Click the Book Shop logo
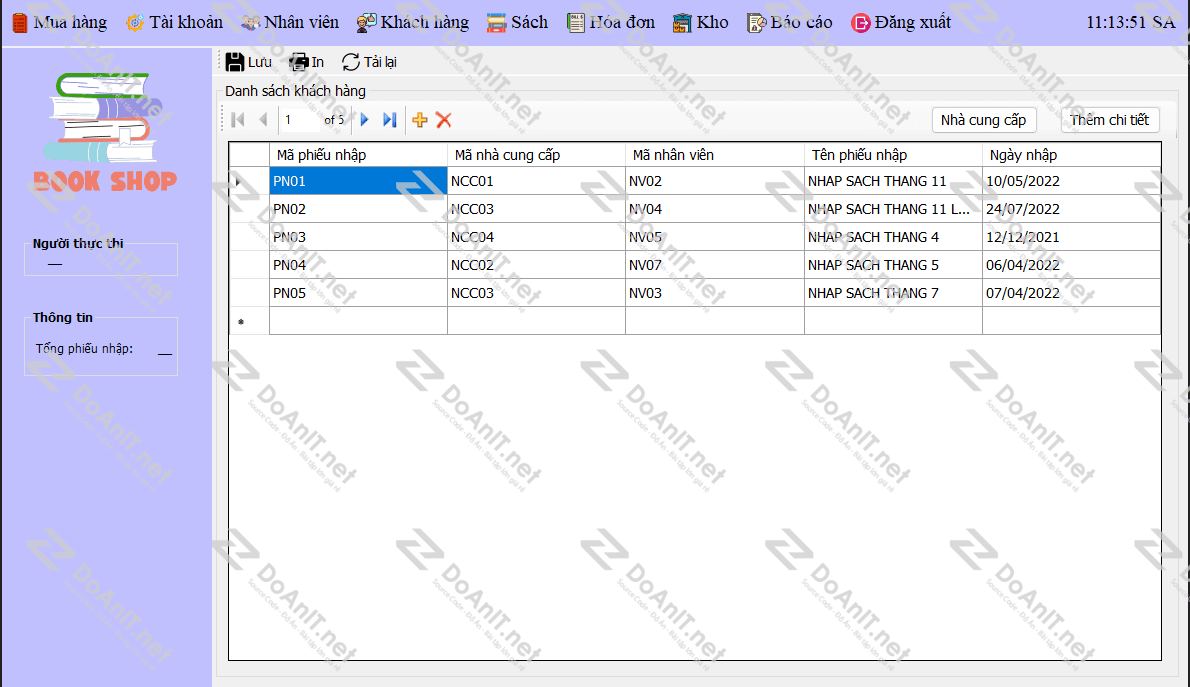Image resolution: width=1190 pixels, height=687 pixels. (105, 132)
